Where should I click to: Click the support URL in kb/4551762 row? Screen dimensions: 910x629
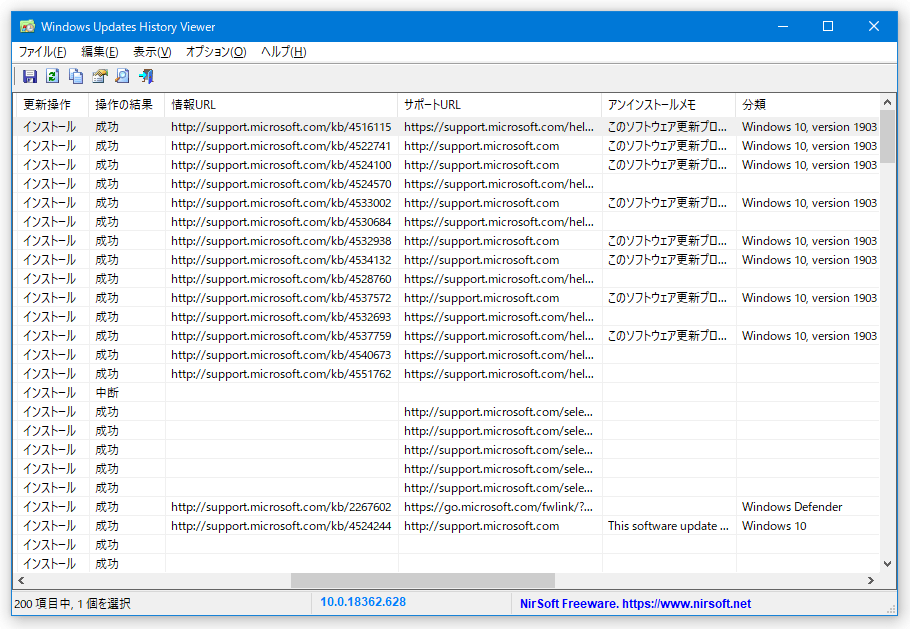point(499,374)
